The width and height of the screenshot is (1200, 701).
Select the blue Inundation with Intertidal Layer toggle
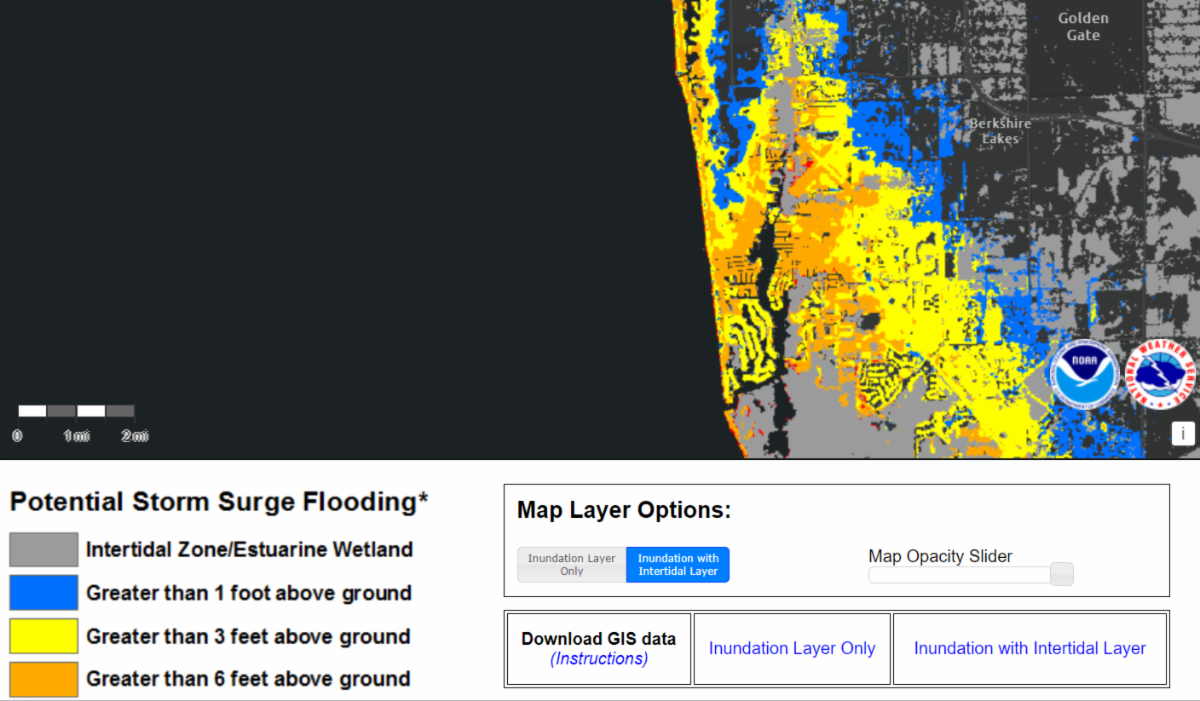(x=678, y=565)
